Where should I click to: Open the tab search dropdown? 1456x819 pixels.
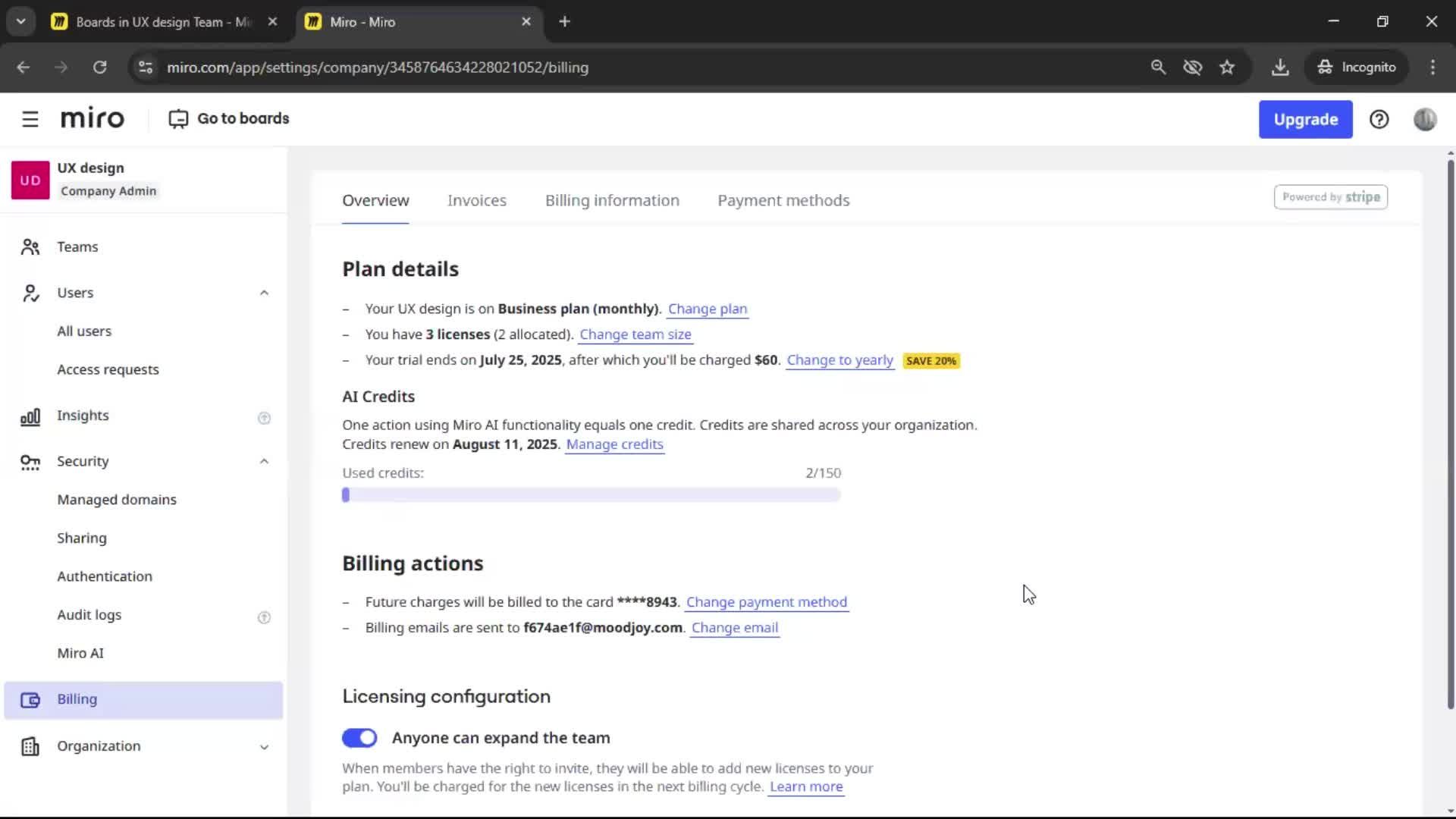pos(21,22)
